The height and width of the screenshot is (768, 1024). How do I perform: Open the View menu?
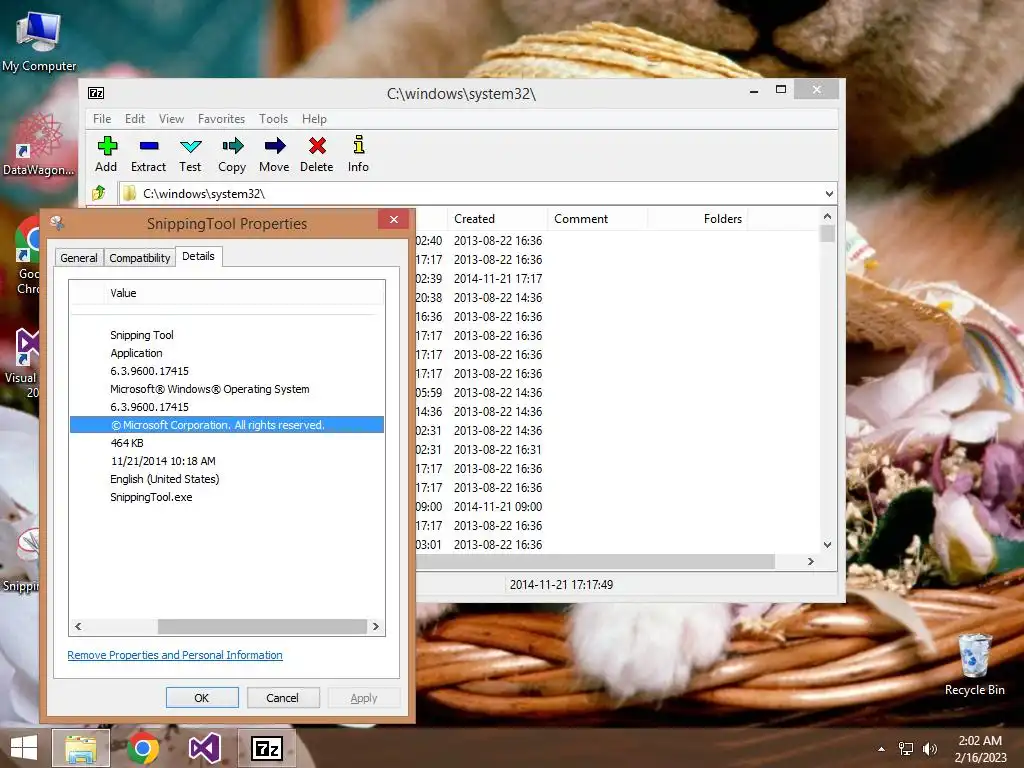(171, 119)
